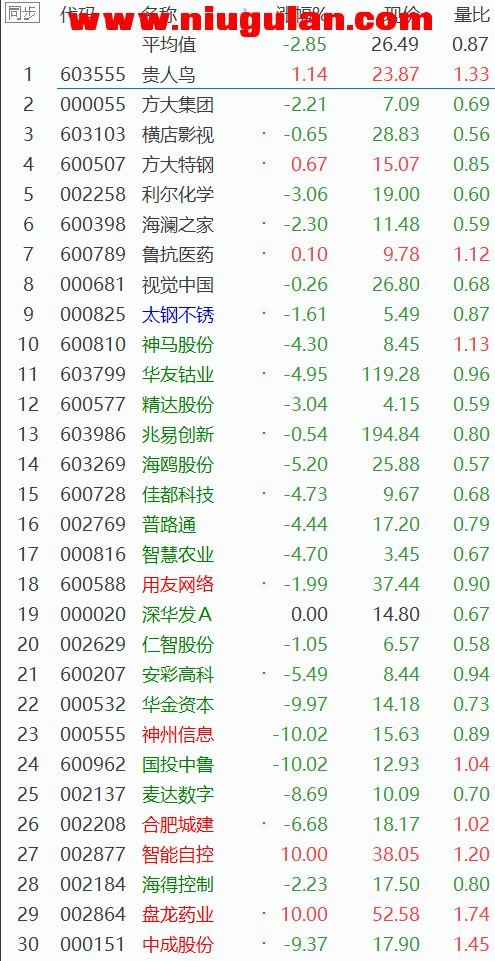Select stock 麦达数字

178,795
